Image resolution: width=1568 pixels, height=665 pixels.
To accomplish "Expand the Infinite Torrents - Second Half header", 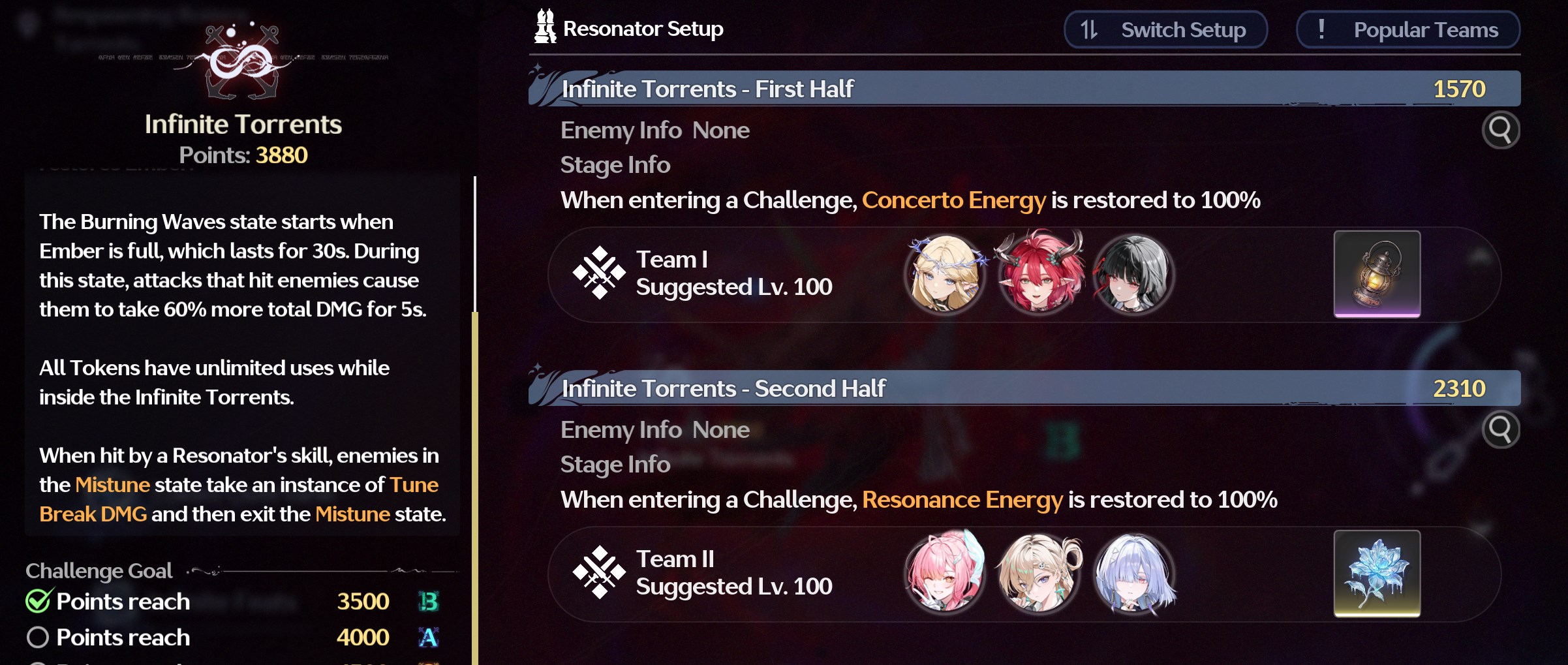I will click(x=1024, y=388).
